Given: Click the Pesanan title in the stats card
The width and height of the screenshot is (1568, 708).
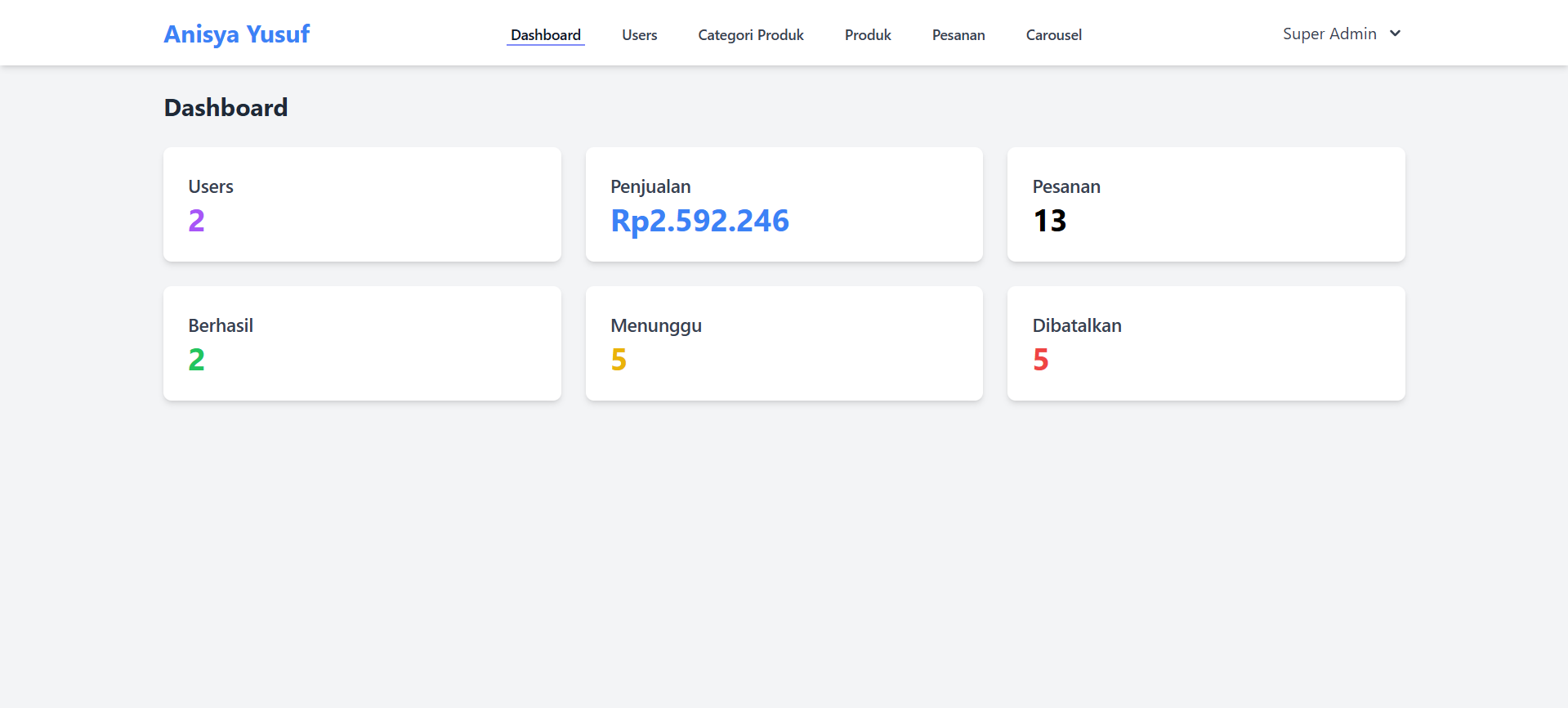Looking at the screenshot, I should (1065, 186).
